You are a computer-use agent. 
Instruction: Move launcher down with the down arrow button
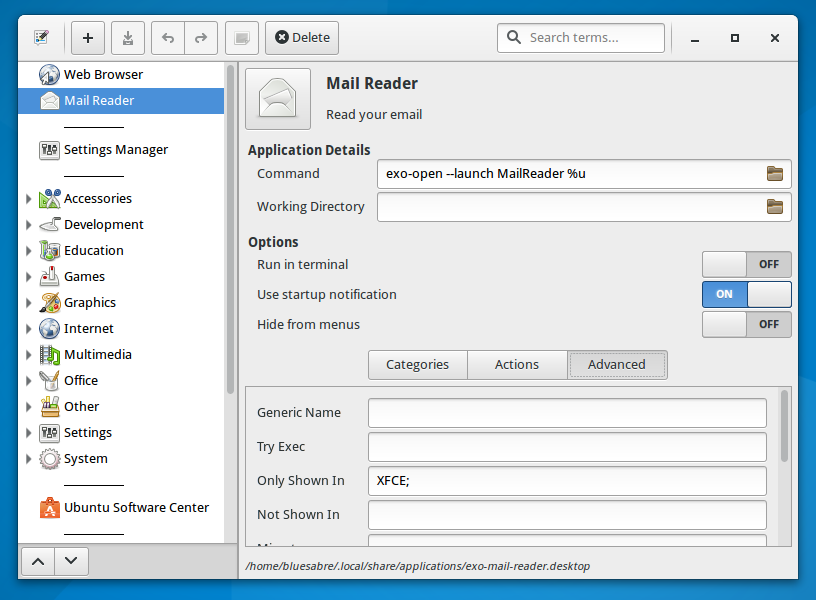[x=70, y=561]
